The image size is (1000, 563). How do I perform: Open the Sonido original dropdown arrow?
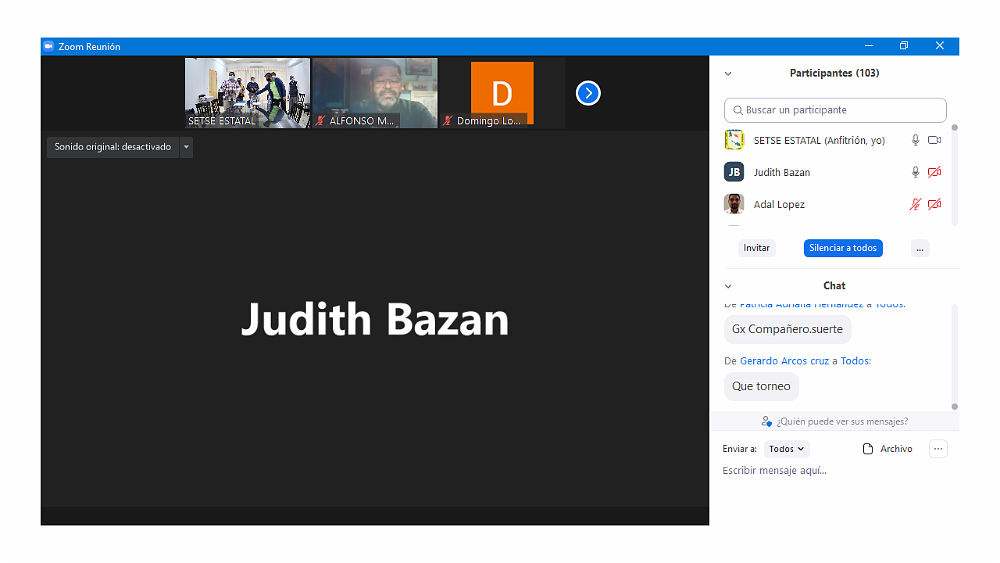186,147
